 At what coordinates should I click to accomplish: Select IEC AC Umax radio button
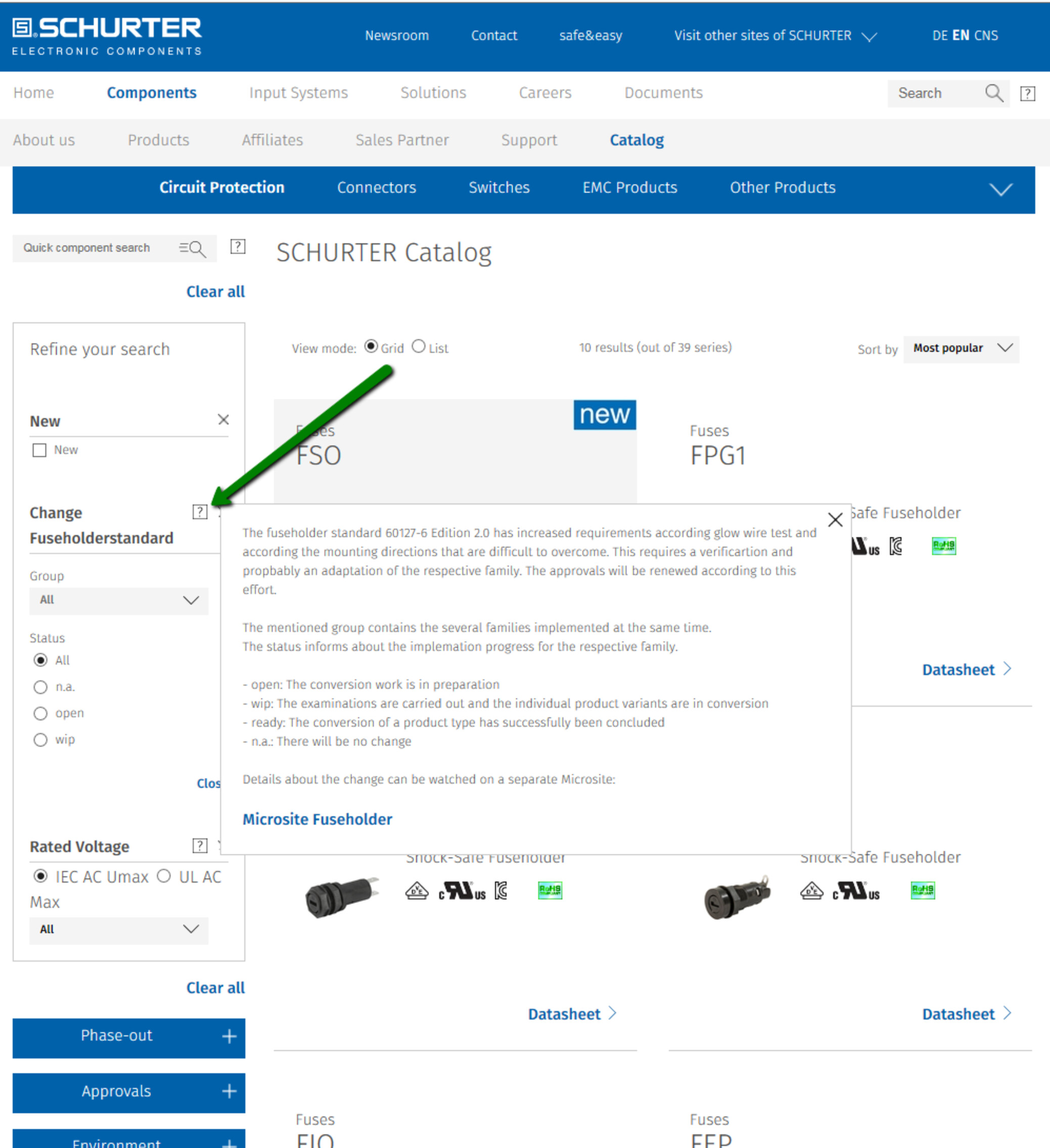pos(40,876)
